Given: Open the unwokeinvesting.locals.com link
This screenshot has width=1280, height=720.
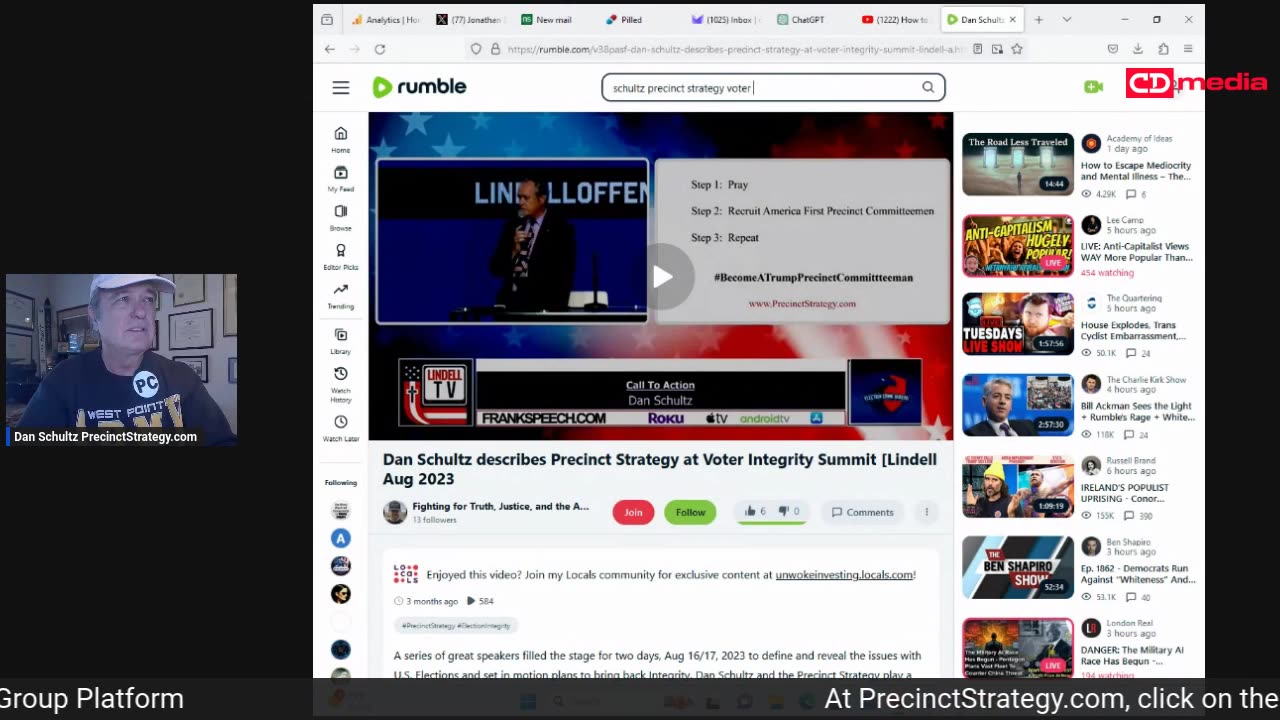Looking at the screenshot, I should [x=844, y=575].
